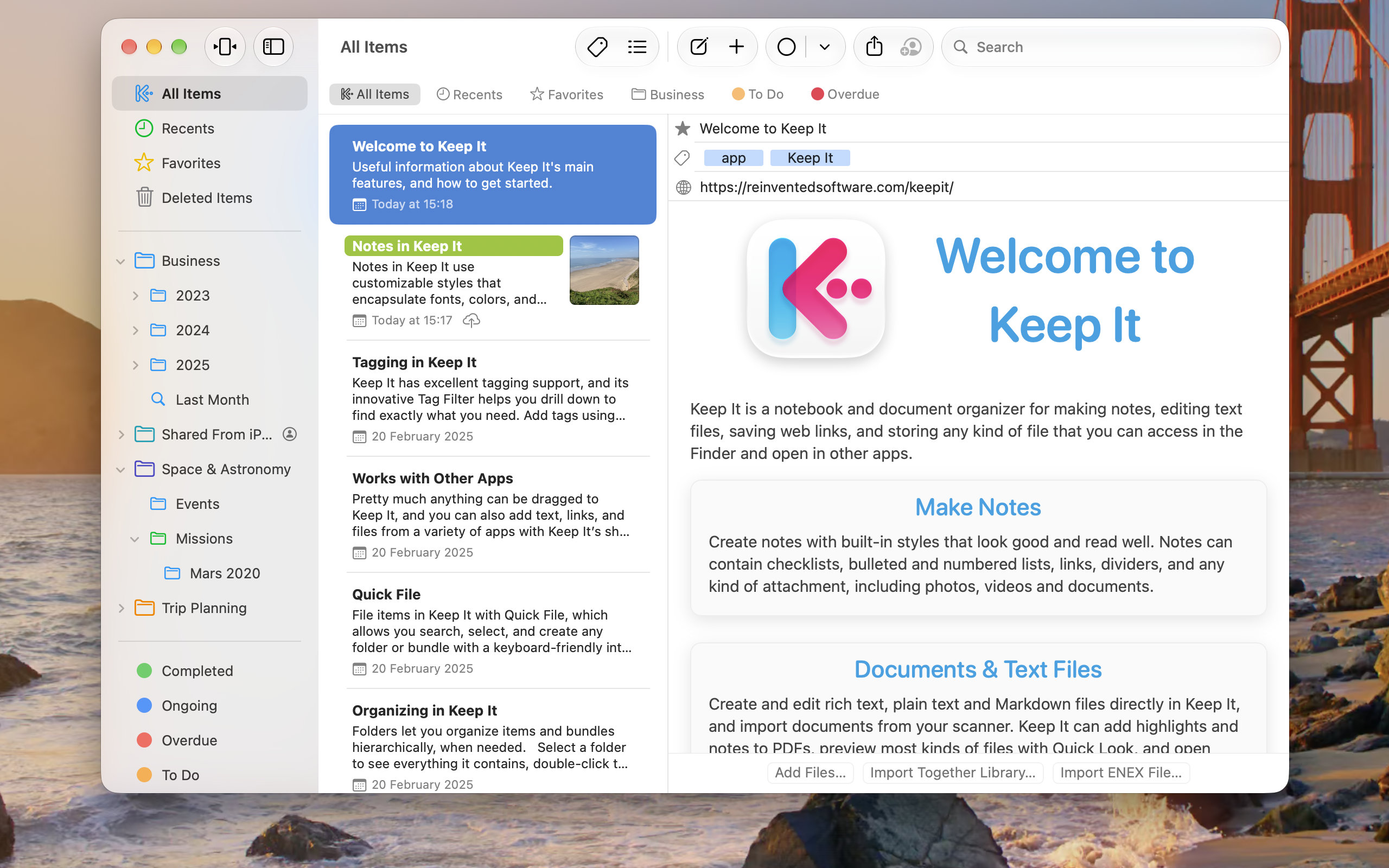Click the globe icon beside the URL
The image size is (1389, 868).
tap(683, 187)
